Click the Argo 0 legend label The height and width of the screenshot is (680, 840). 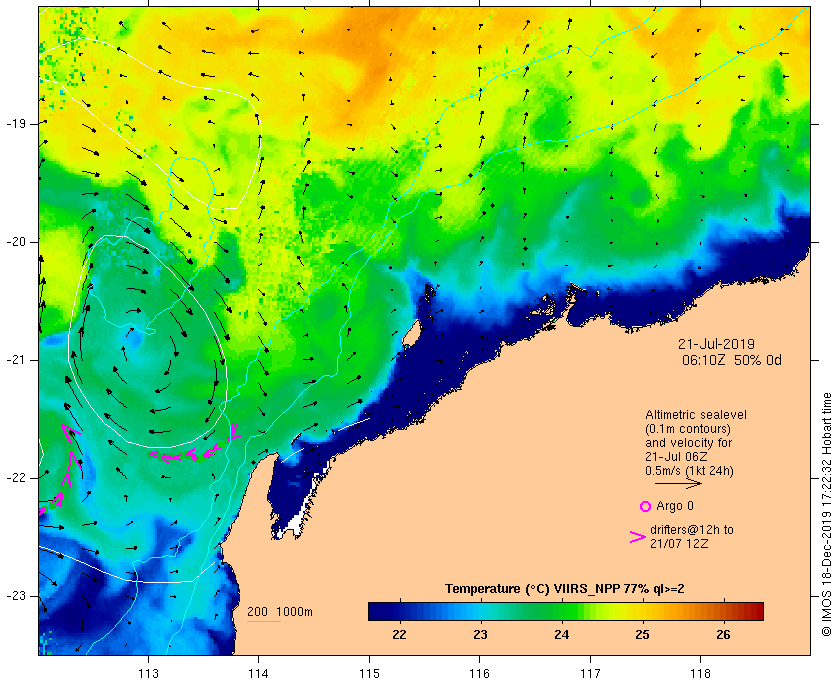tap(675, 506)
